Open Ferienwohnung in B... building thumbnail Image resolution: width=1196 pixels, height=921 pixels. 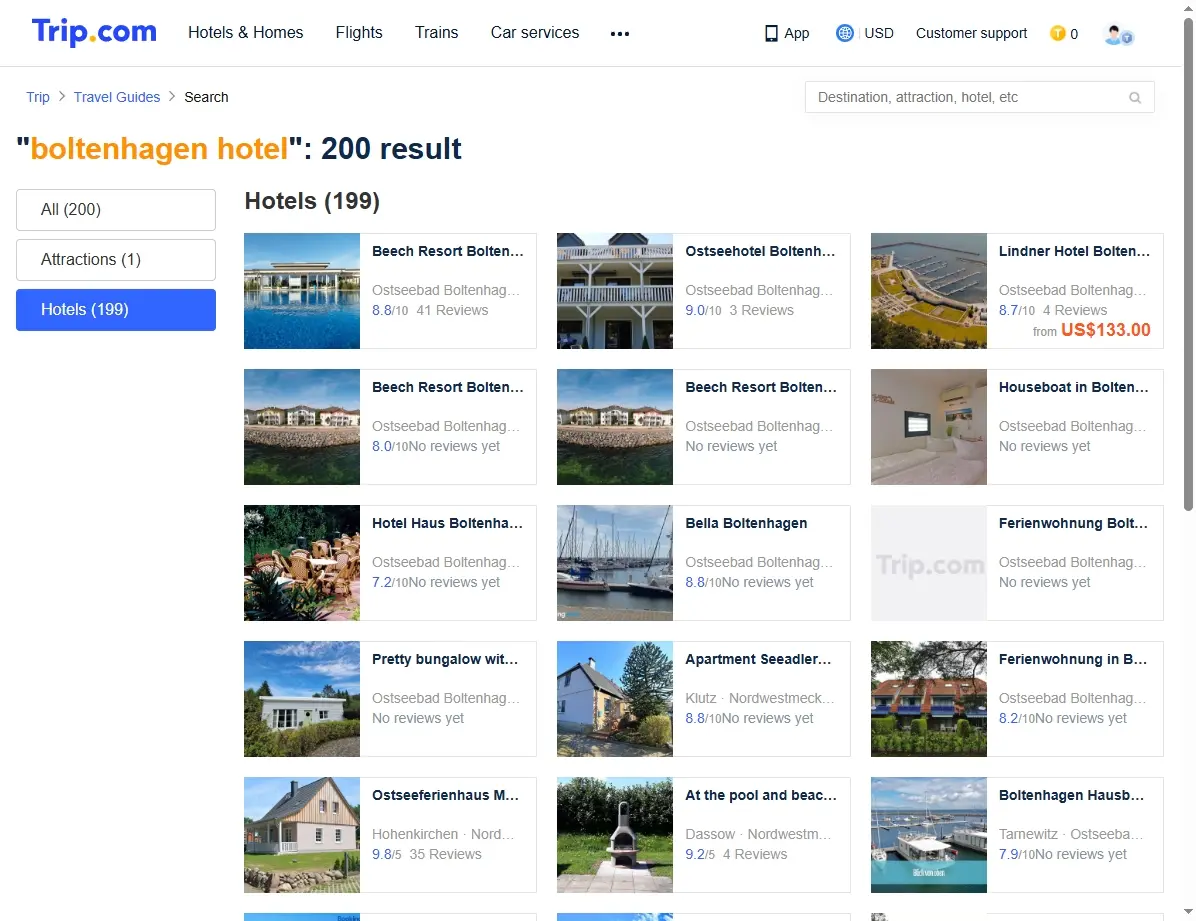click(929, 699)
